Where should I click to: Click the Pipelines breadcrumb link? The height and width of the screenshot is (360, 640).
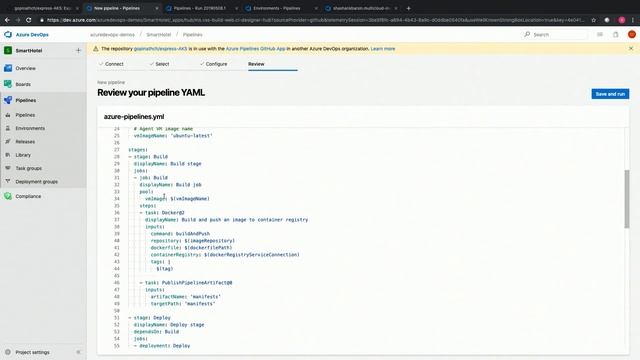point(192,35)
